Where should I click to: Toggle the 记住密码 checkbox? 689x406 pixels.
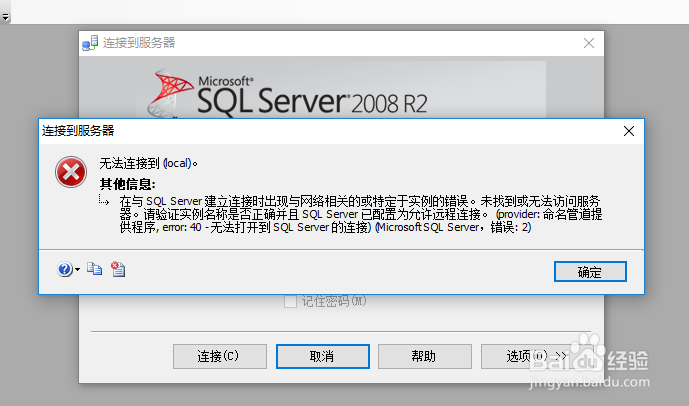tap(290, 302)
